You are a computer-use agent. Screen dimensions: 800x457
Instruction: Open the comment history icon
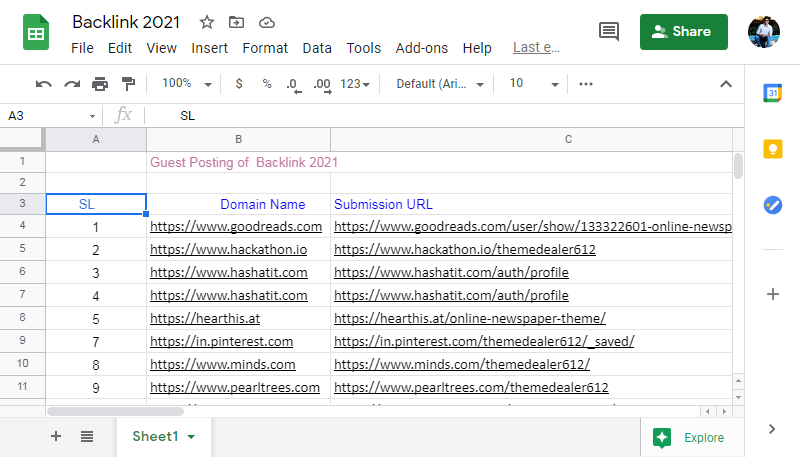pos(608,31)
